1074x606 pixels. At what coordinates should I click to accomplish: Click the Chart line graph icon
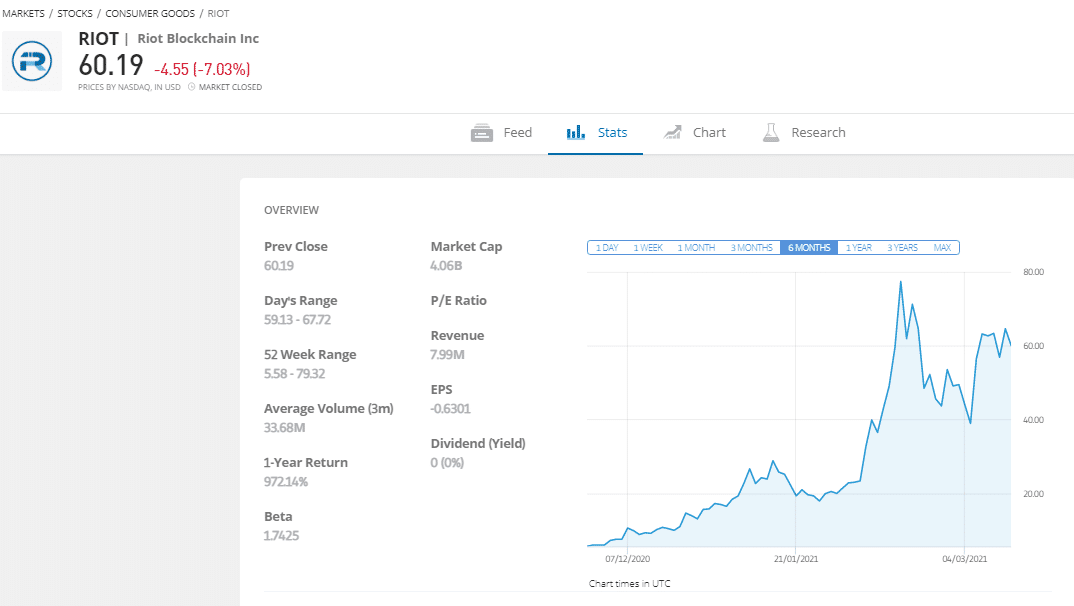(x=673, y=132)
